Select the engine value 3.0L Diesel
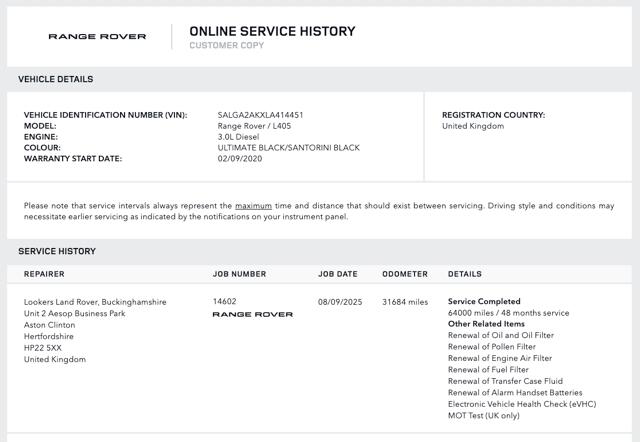Image resolution: width=640 pixels, height=442 pixels. [238, 137]
